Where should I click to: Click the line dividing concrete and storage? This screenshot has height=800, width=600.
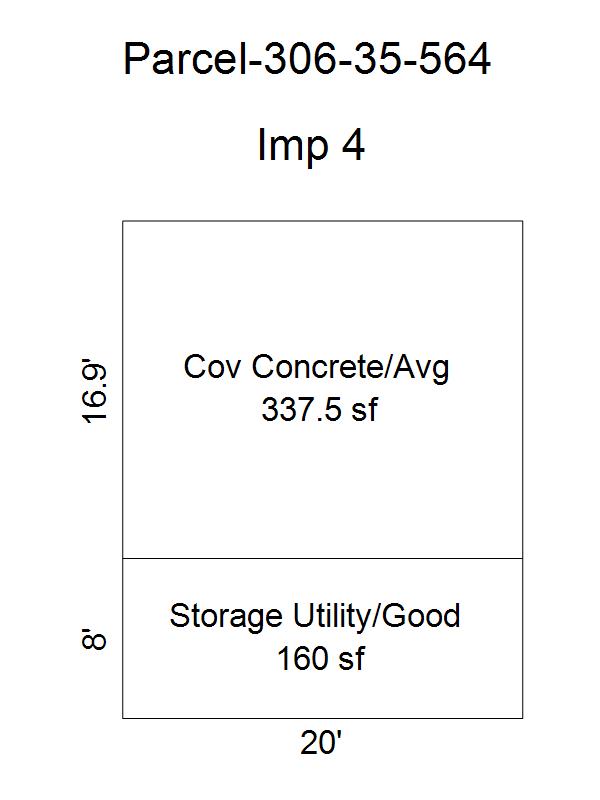tap(322, 558)
